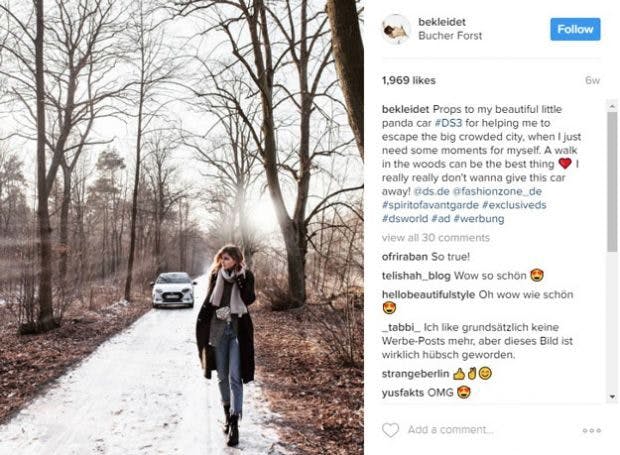This screenshot has height=455, width=620.
Task: Click the comments scrollbar thumb
Action: pyautogui.click(x=612, y=181)
